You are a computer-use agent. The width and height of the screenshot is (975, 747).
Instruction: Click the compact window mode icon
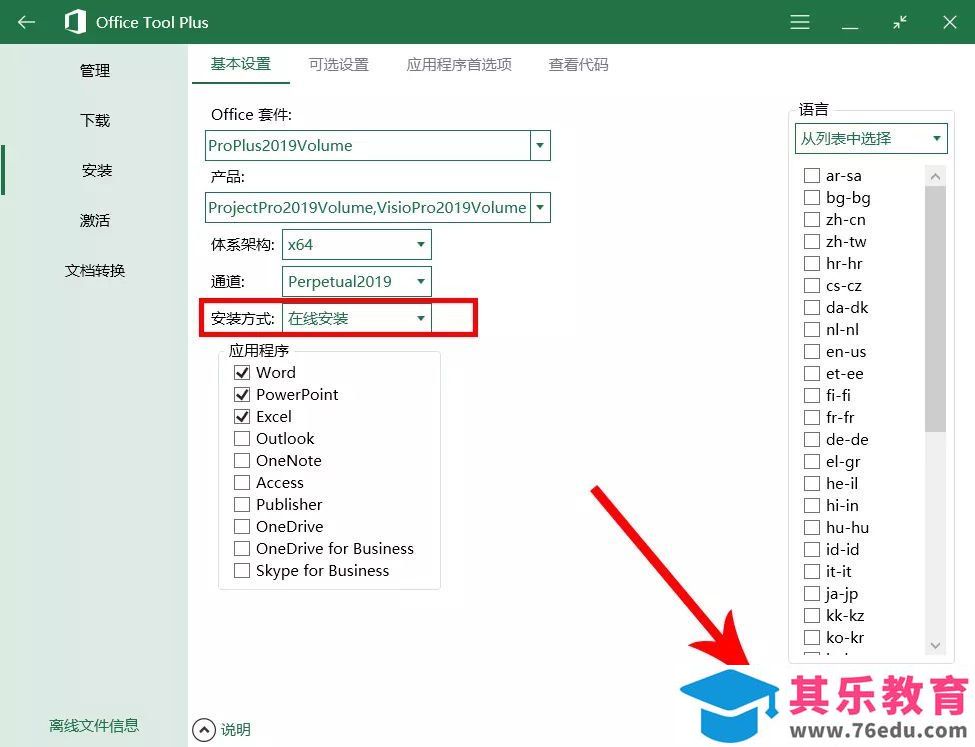pyautogui.click(x=900, y=22)
